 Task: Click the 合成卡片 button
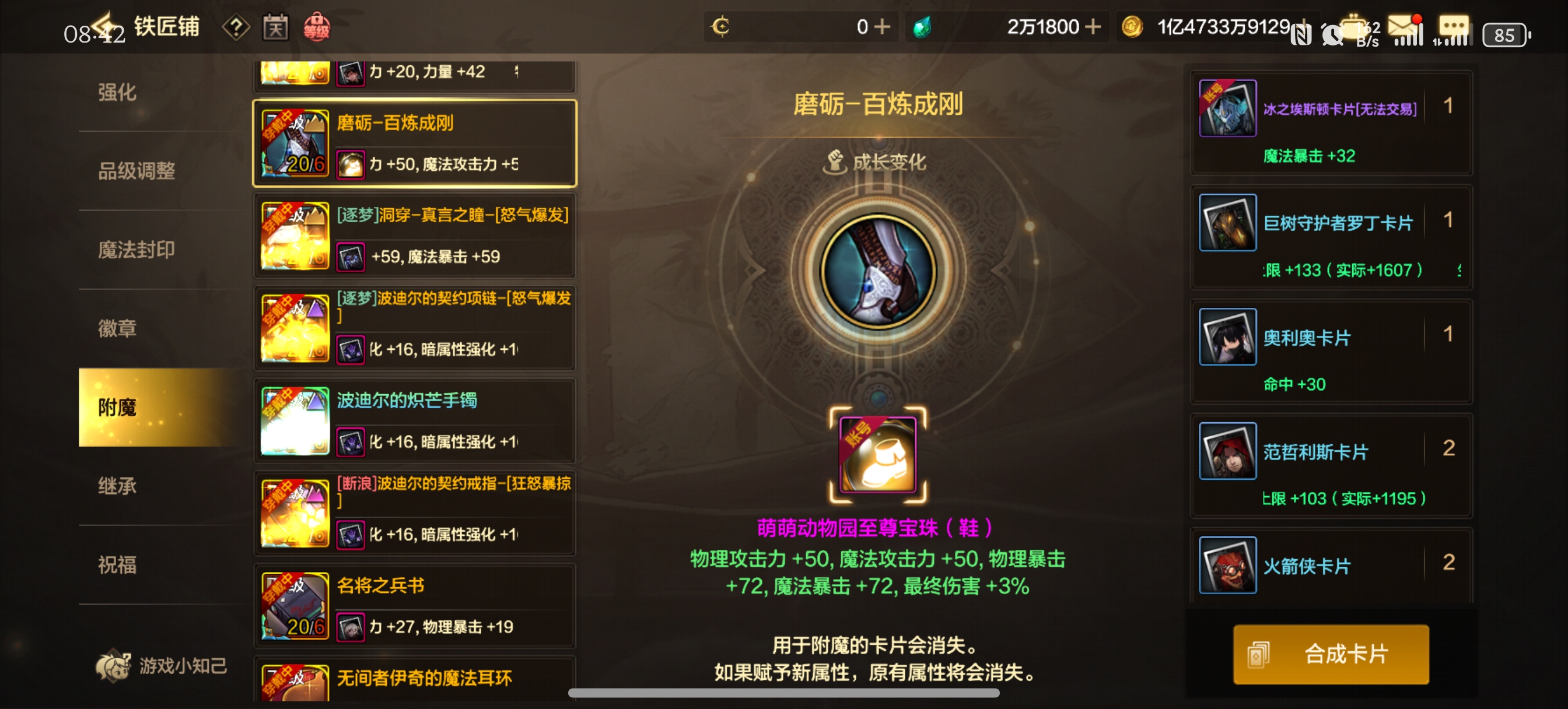(x=1331, y=654)
